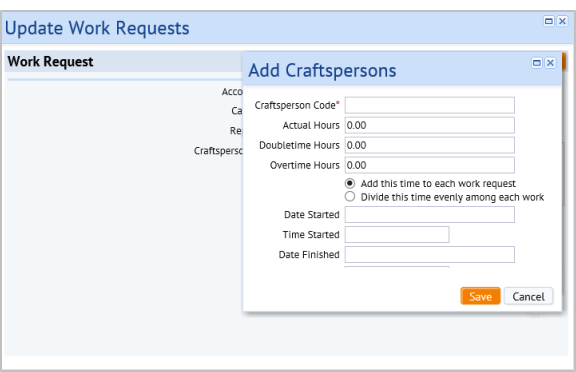Save the craftsperson entry
Viewport: 576px width, 372px height.
coord(480,296)
